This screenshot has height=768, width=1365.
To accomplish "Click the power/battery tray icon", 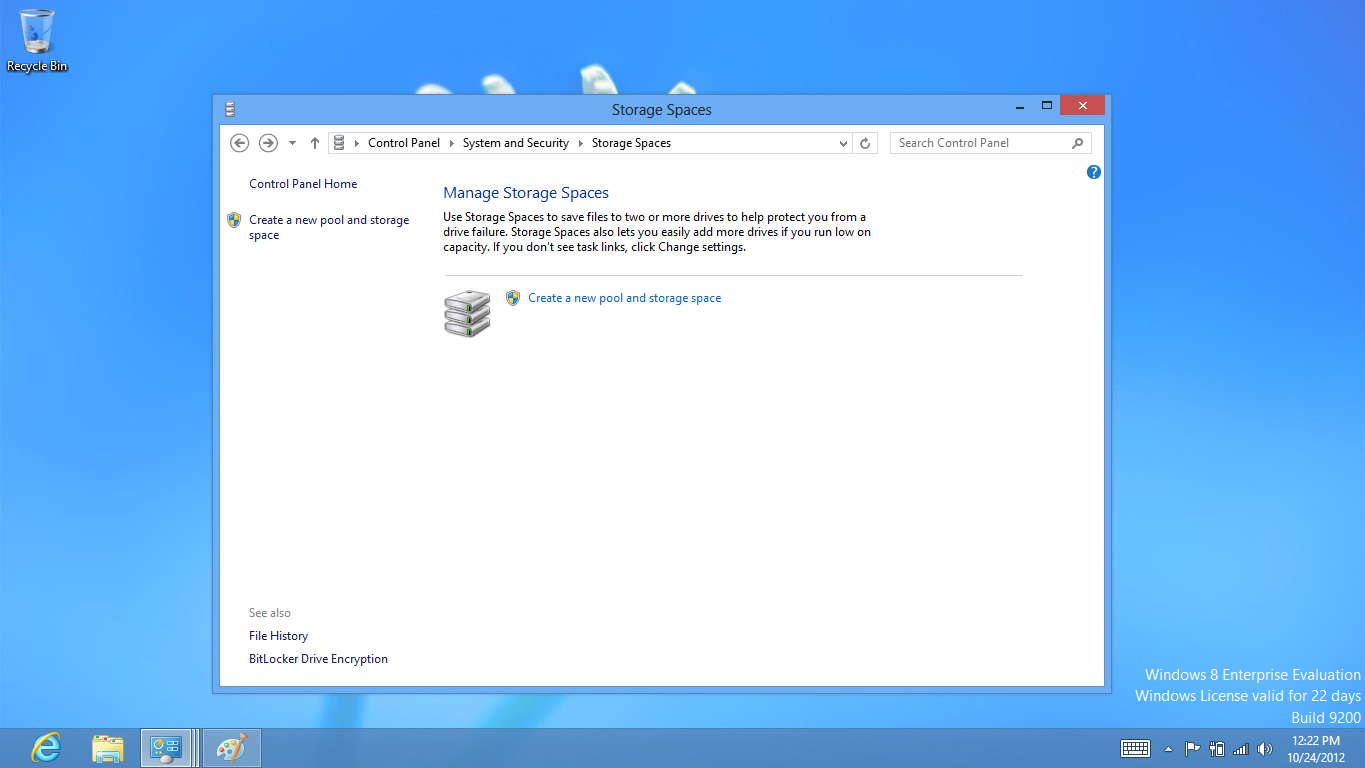I will point(1217,748).
